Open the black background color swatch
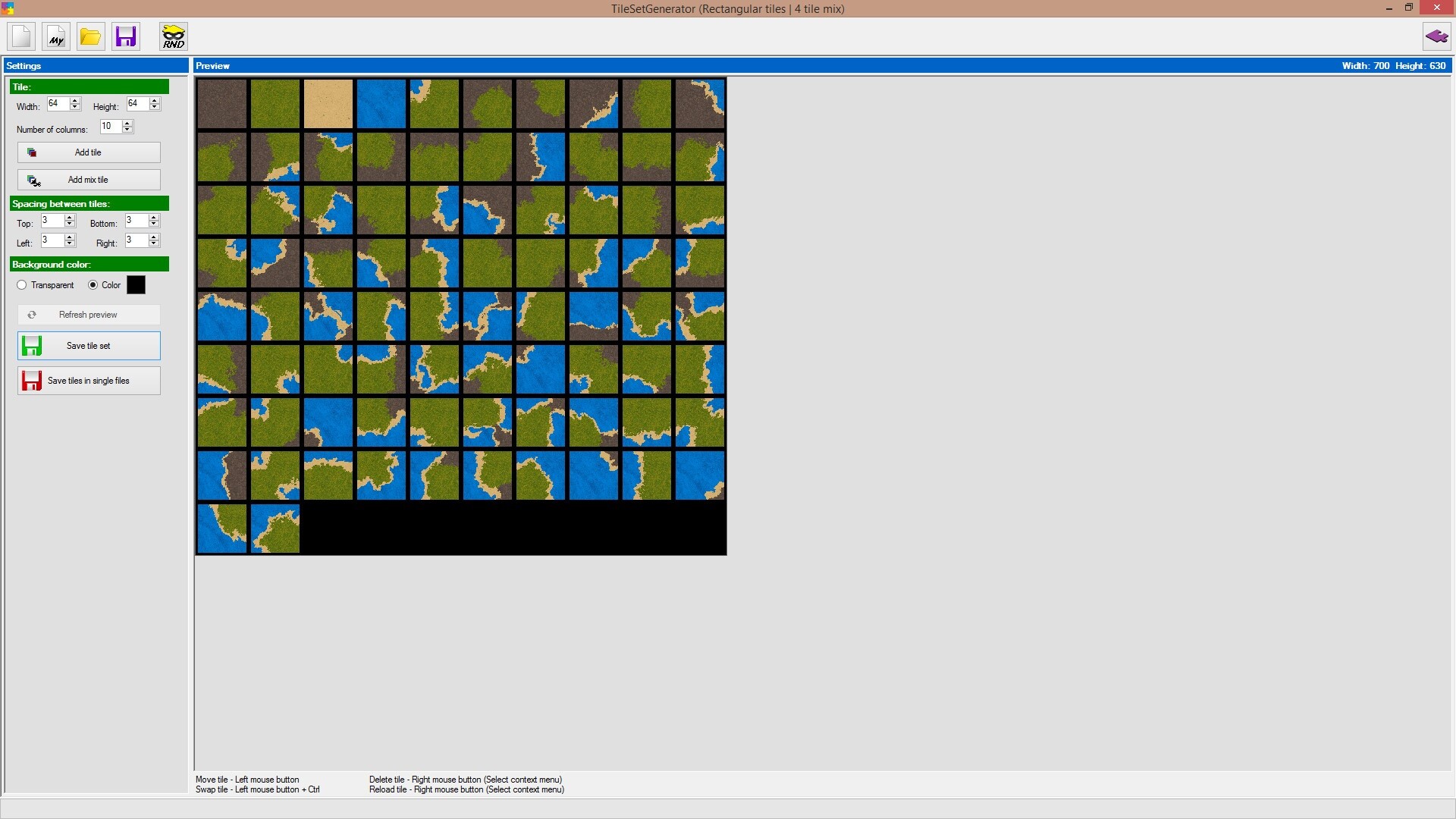 click(x=136, y=285)
